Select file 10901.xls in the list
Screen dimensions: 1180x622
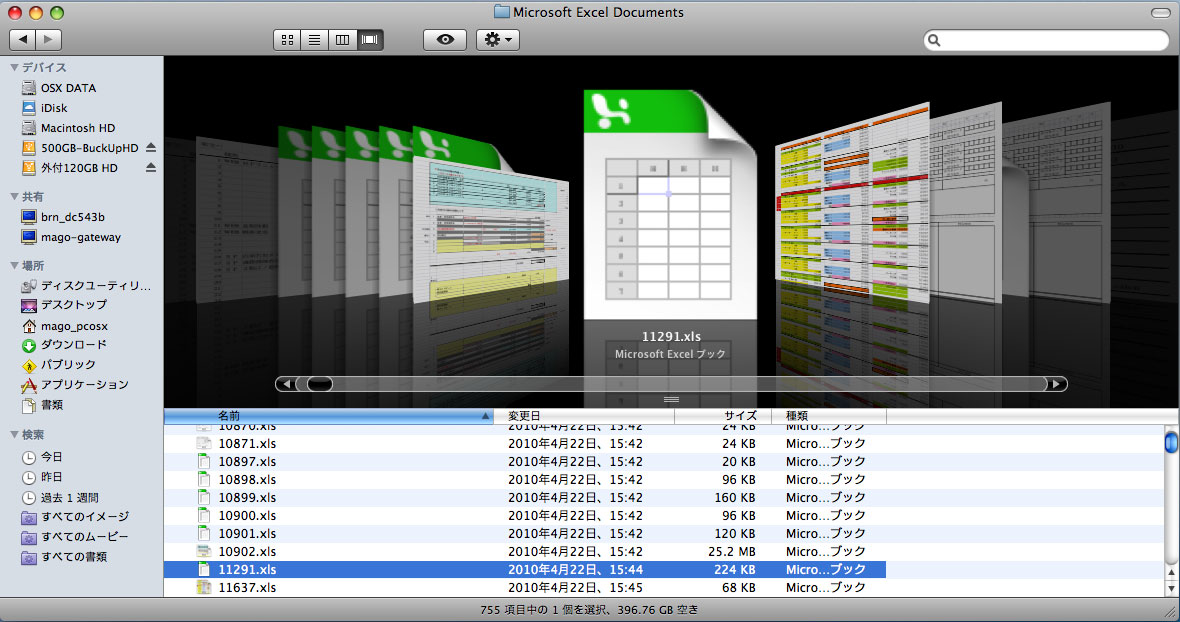525,534
